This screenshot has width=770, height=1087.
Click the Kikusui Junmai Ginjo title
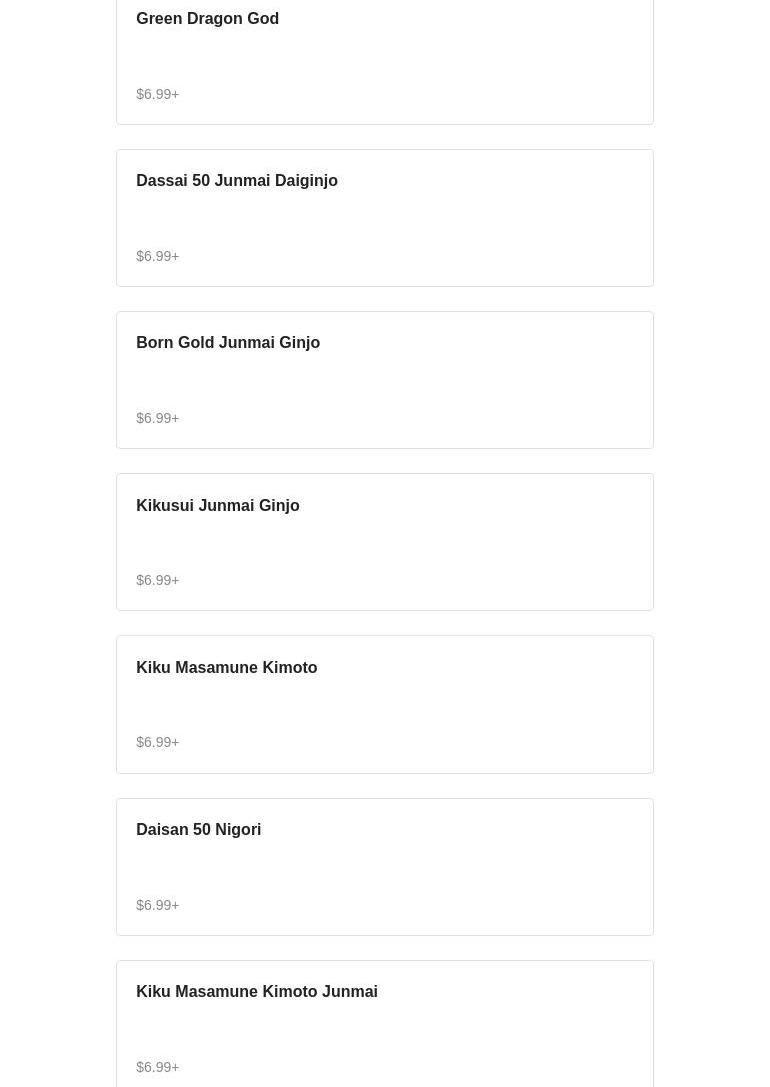[x=218, y=506]
